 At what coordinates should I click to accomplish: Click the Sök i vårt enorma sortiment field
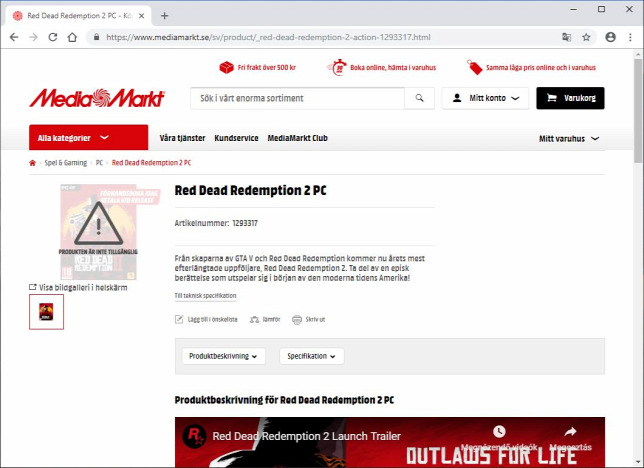[x=297, y=98]
